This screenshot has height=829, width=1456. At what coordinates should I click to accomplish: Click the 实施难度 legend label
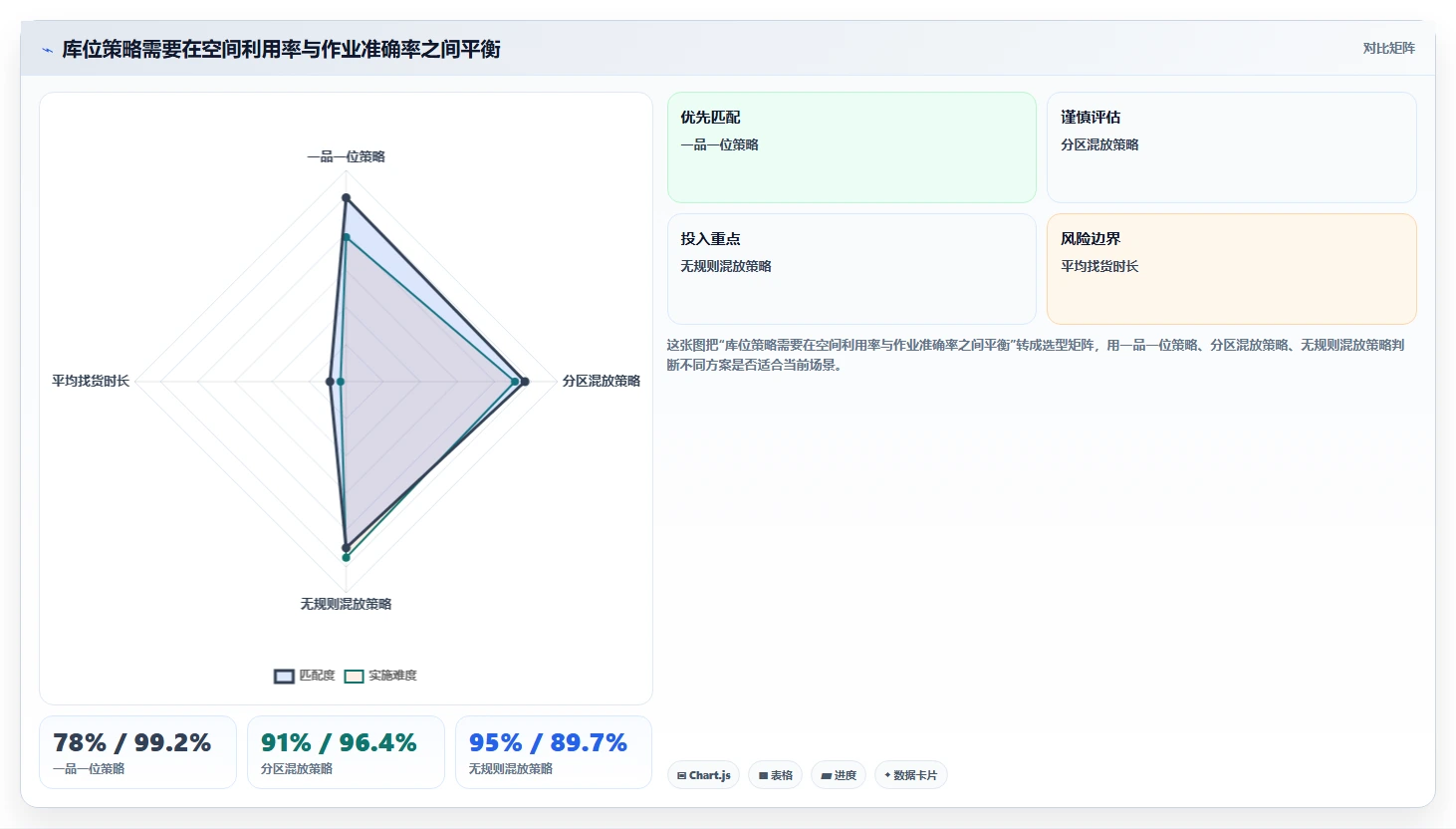pos(392,676)
